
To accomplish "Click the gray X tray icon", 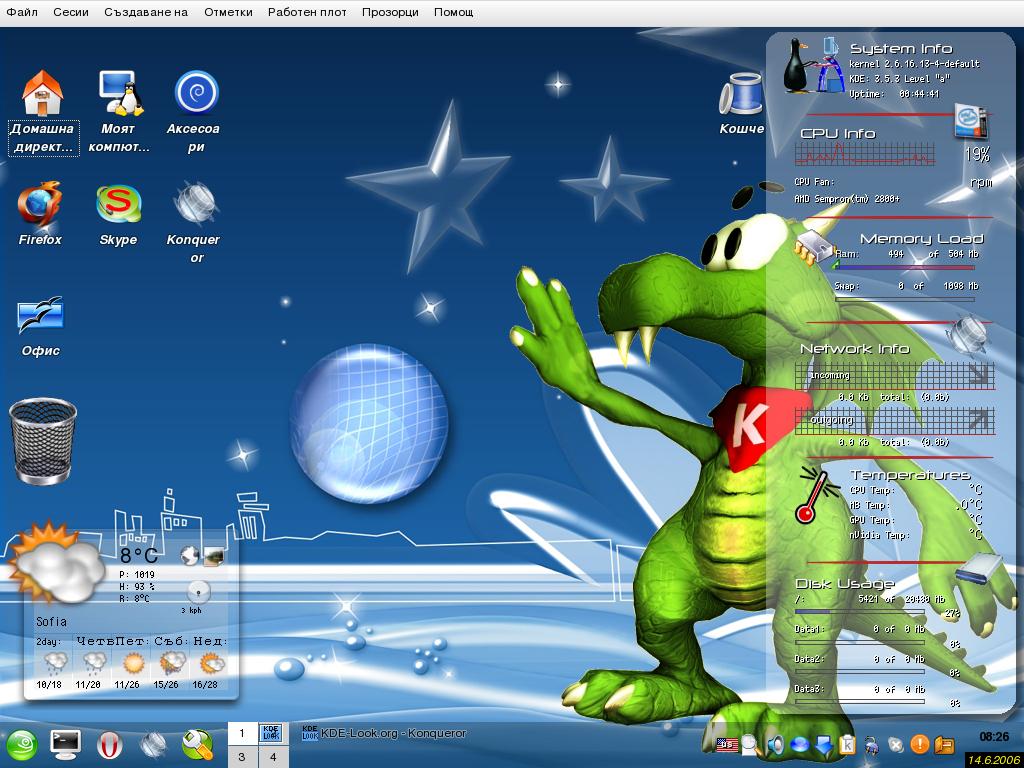I will pyautogui.click(x=896, y=745).
